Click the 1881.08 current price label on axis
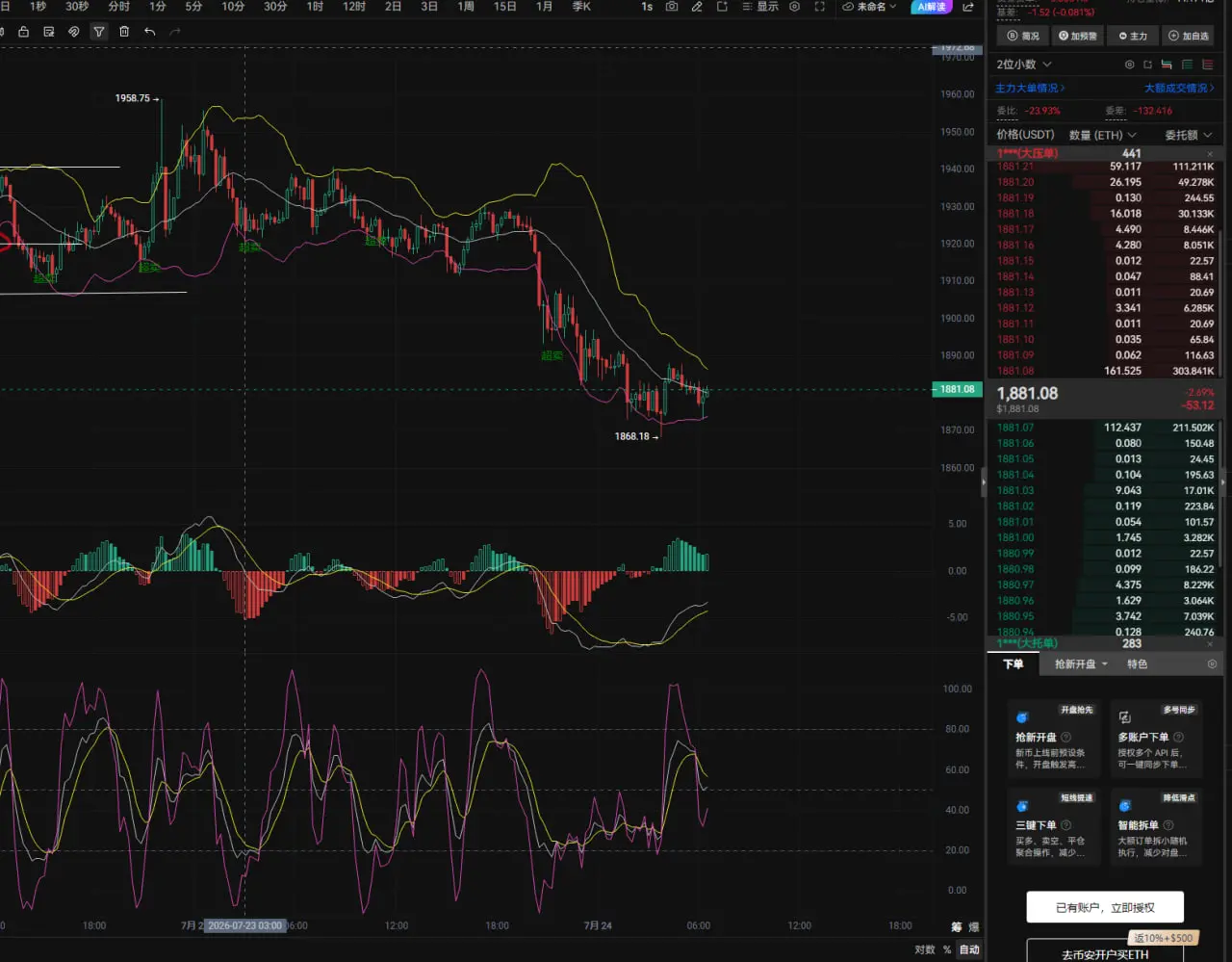1232x962 pixels. (x=957, y=389)
